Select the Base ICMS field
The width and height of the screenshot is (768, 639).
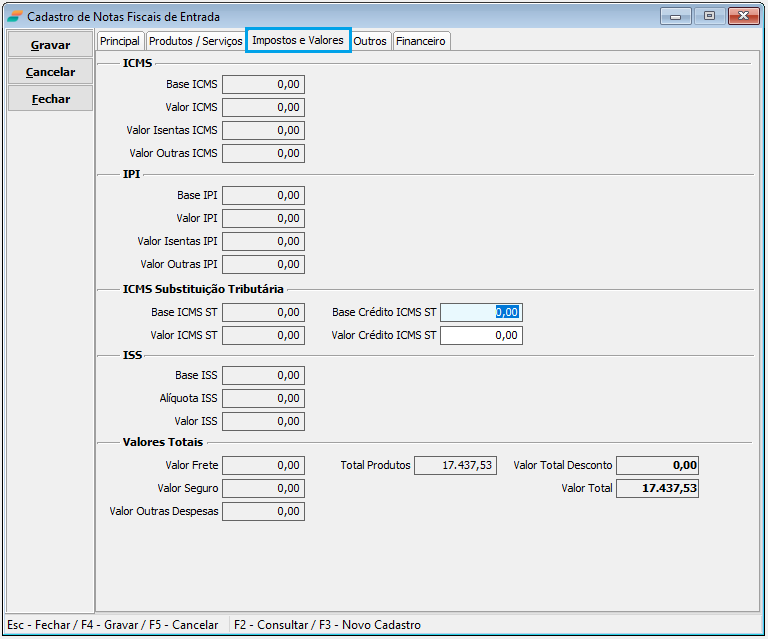[263, 84]
